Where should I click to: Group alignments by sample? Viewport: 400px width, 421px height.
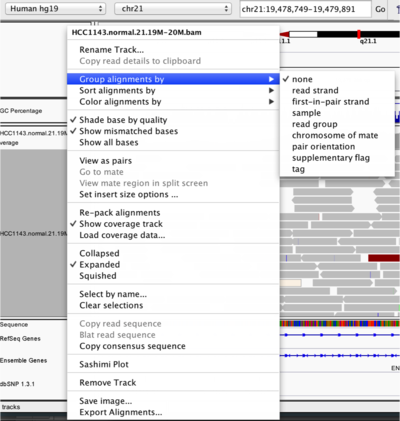(x=337, y=113)
